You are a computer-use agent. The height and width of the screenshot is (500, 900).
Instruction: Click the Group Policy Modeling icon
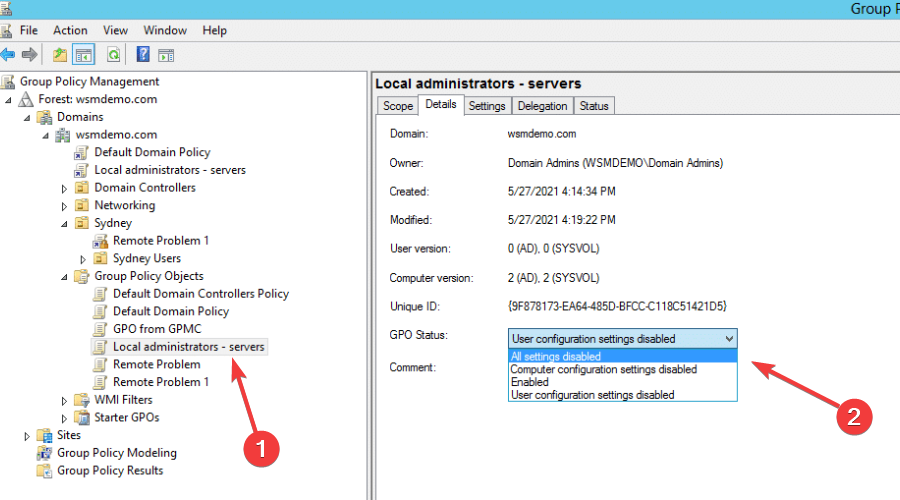(44, 453)
